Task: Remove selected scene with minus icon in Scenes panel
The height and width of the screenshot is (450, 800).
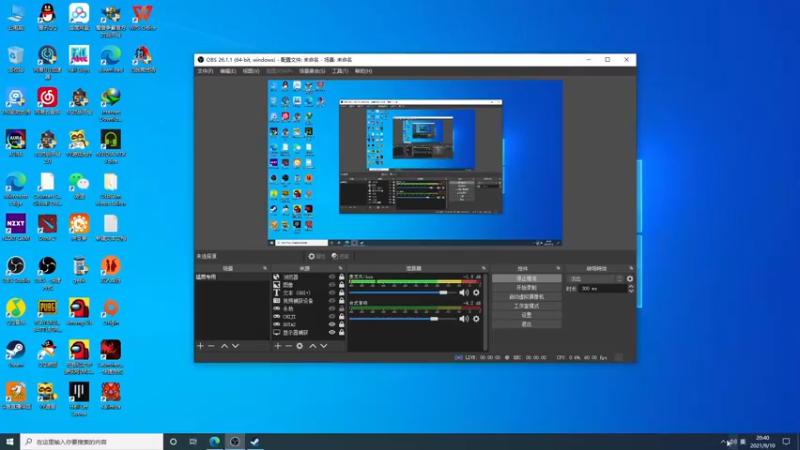Action: pos(211,346)
